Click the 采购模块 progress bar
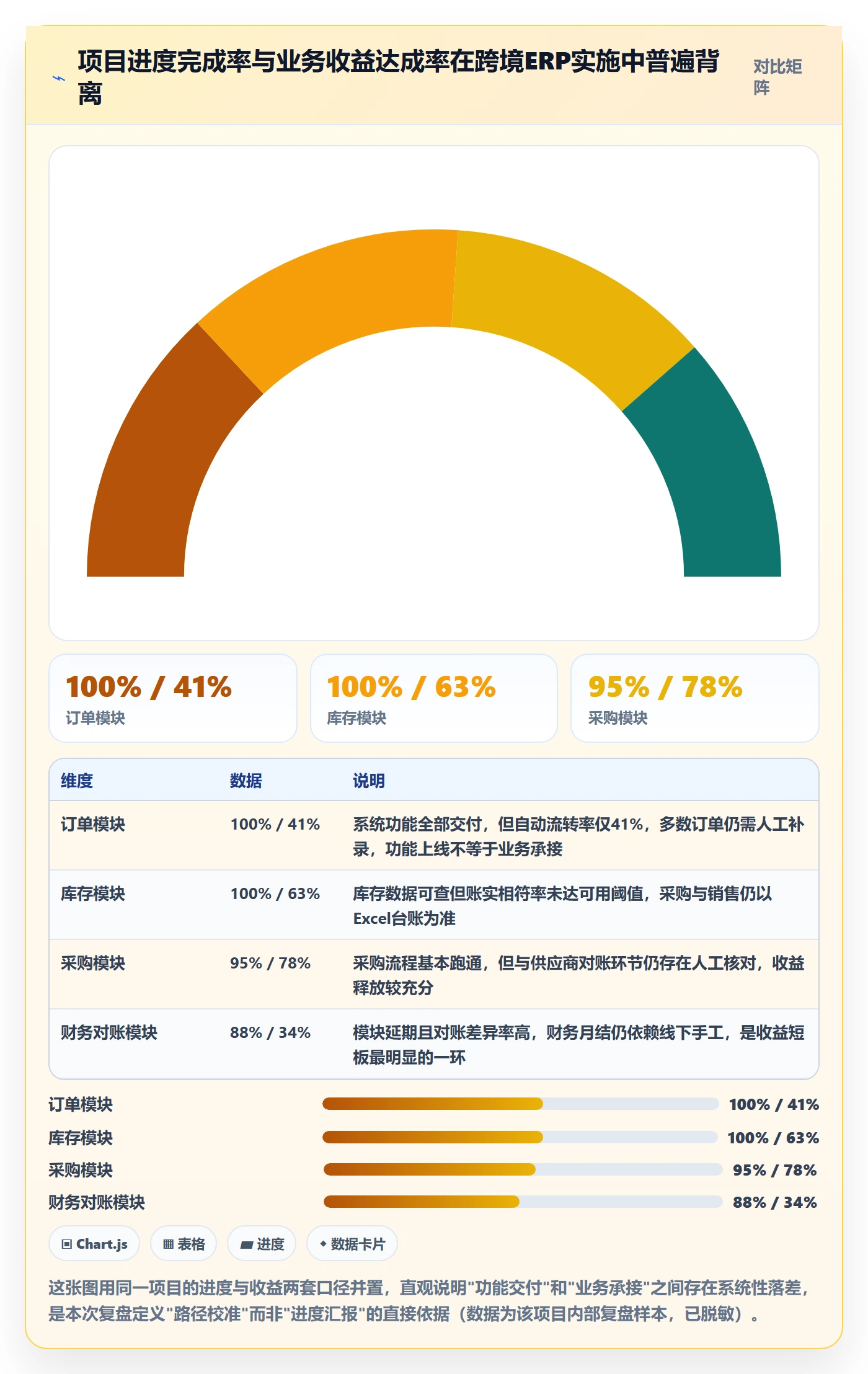This screenshot has height=1374, width=868. 523,1169
